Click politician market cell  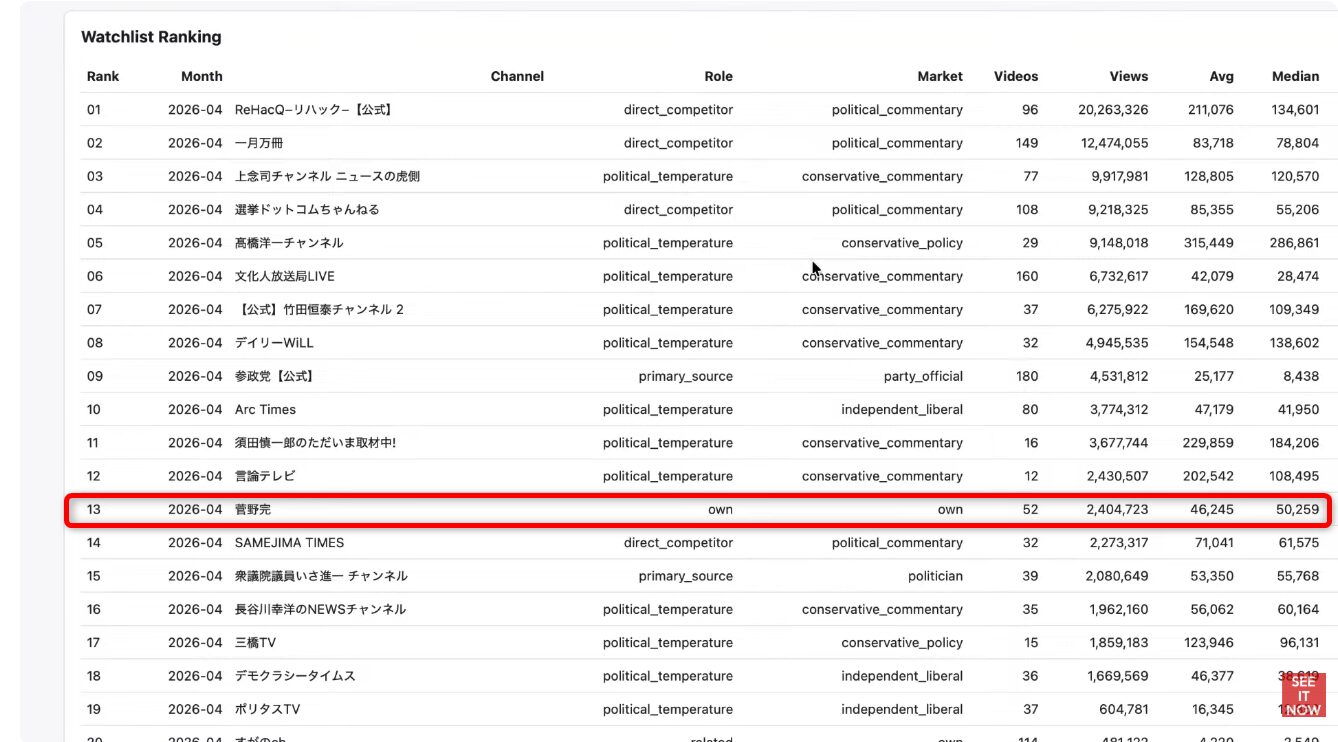pos(935,576)
